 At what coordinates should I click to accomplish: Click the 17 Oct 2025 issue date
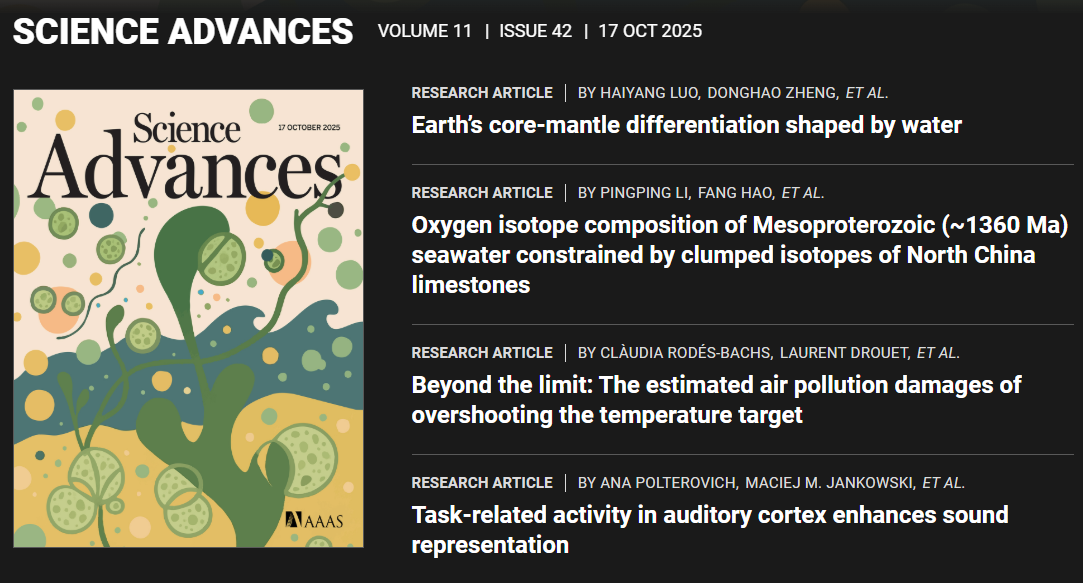(x=650, y=31)
